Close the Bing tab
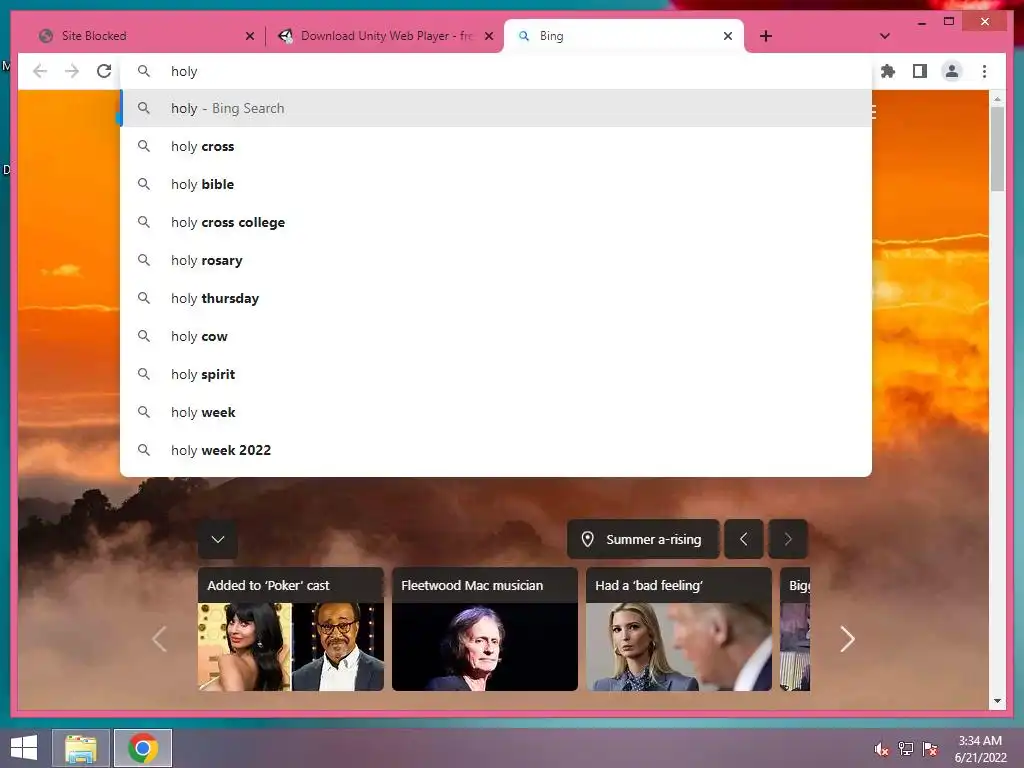 point(728,36)
